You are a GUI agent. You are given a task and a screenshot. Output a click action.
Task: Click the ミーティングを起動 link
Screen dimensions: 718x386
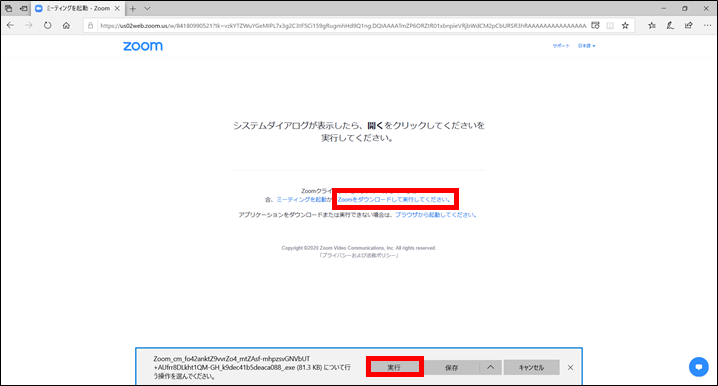point(303,200)
